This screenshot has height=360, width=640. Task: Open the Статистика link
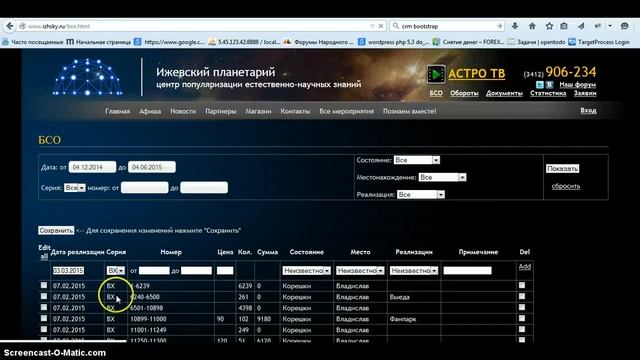click(x=548, y=93)
